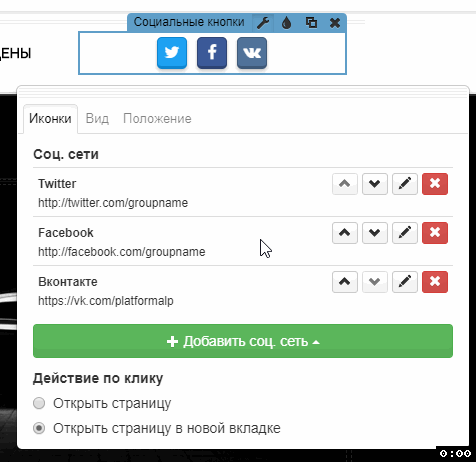Image resolution: width=476 pixels, height=462 pixels.
Task: Edit the Twitter entry with pencil icon
Action: point(405,184)
